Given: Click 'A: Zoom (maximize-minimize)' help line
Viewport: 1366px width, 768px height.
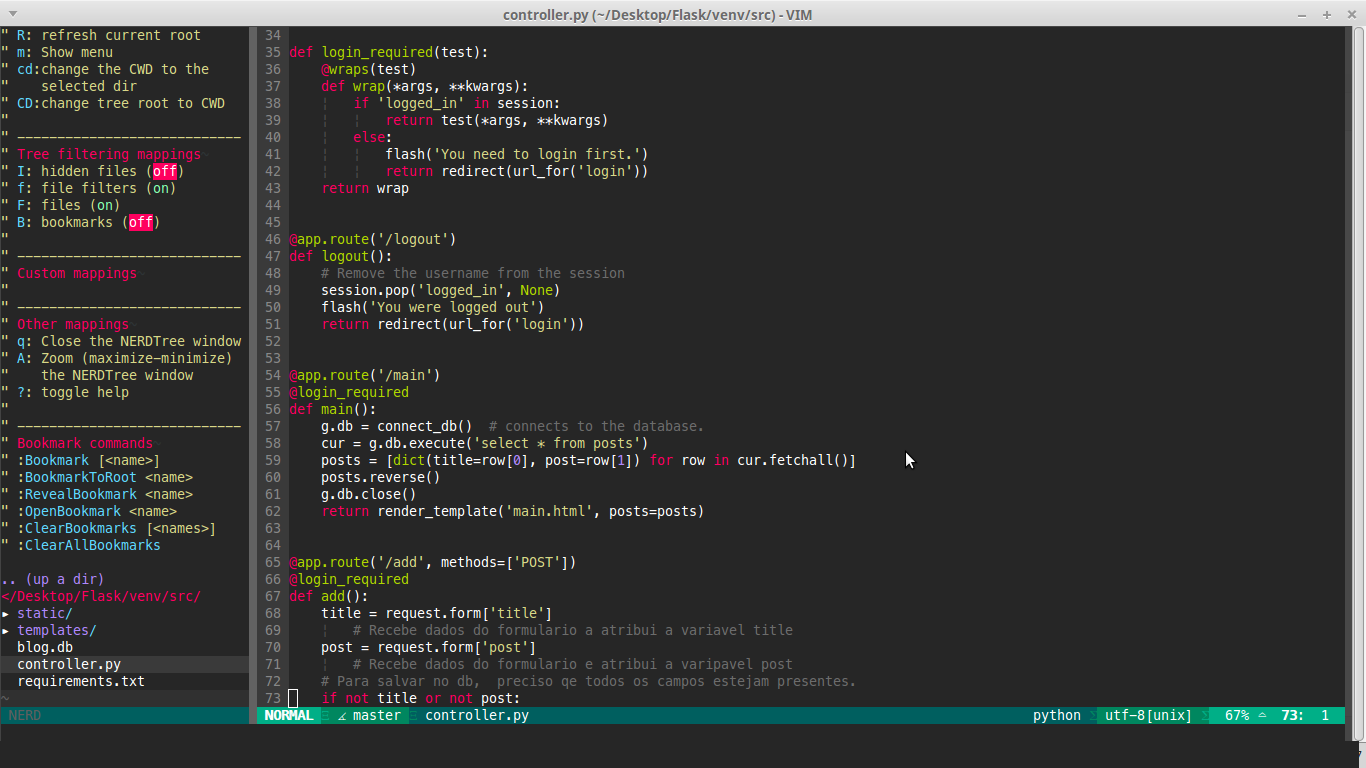Looking at the screenshot, I should click(x=117, y=358).
